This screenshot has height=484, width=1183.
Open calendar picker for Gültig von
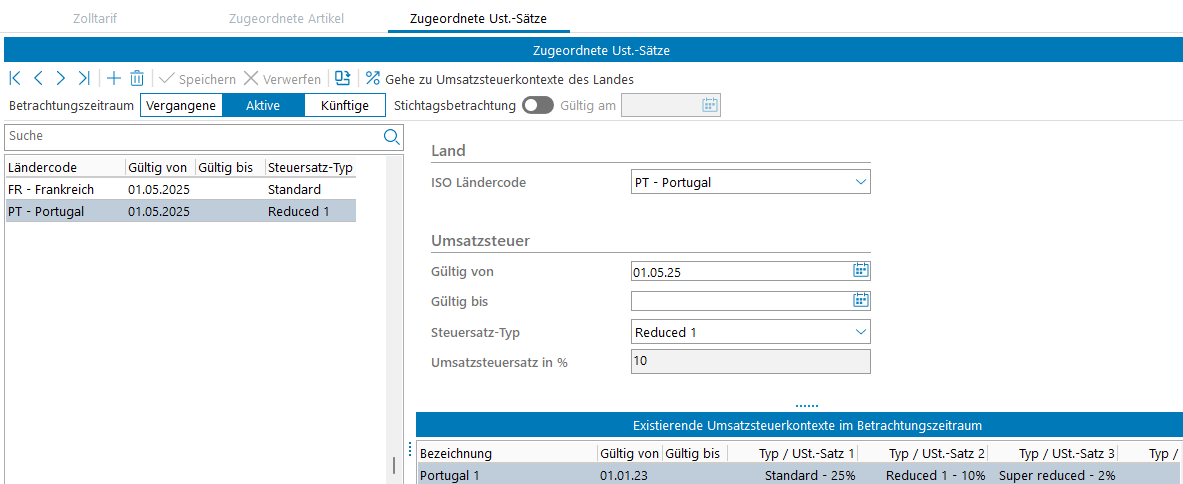[x=860, y=271]
